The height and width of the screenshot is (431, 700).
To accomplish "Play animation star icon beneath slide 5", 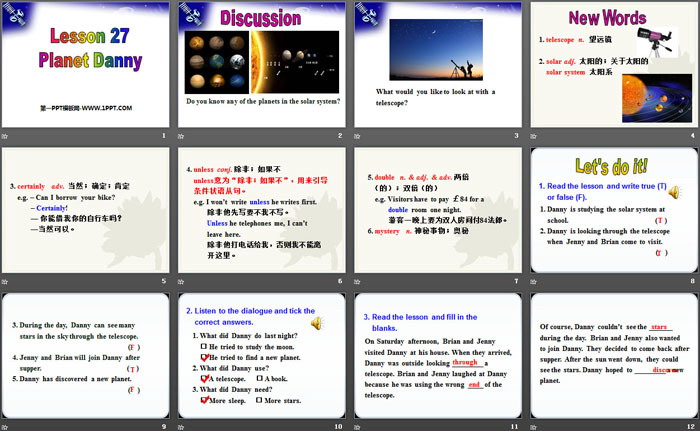I will [5, 281].
